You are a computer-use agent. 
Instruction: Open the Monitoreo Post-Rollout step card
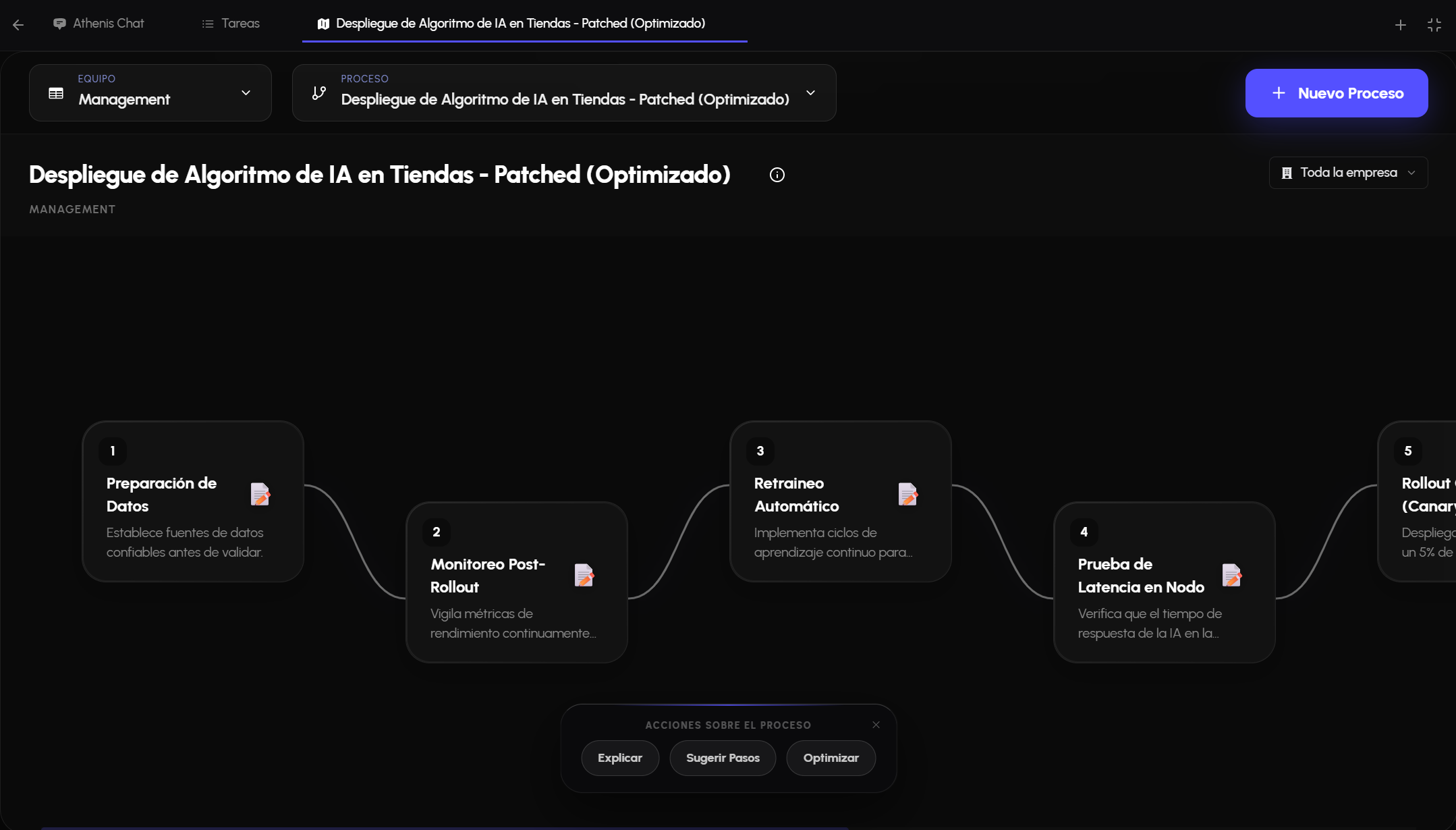pyautogui.click(x=517, y=582)
